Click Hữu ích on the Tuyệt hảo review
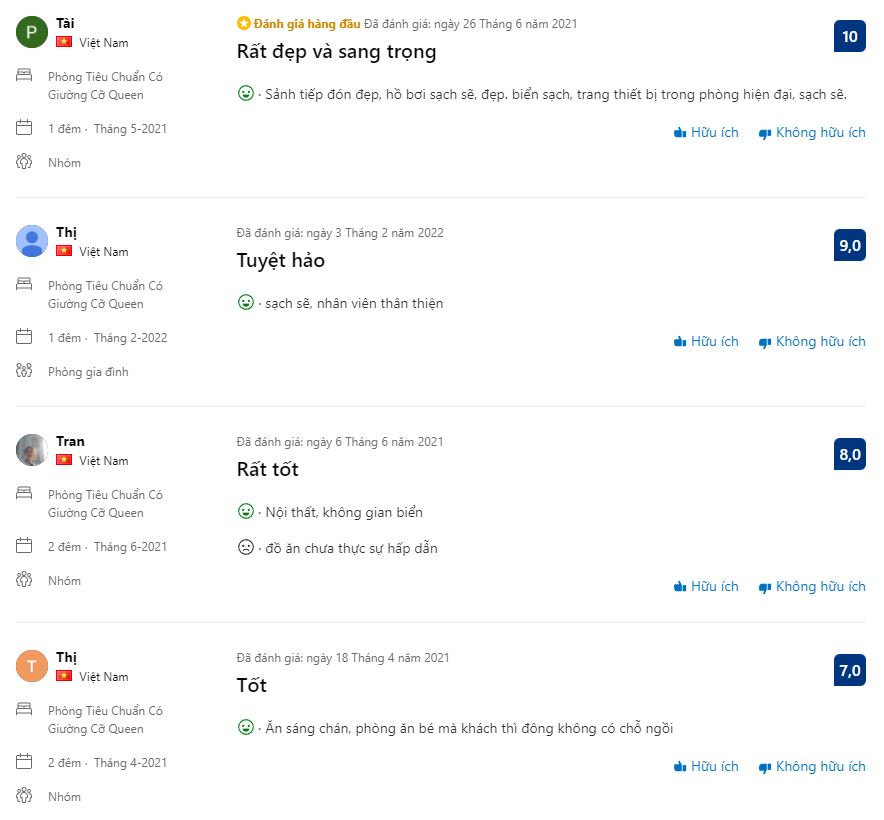The image size is (884, 820). coord(706,341)
